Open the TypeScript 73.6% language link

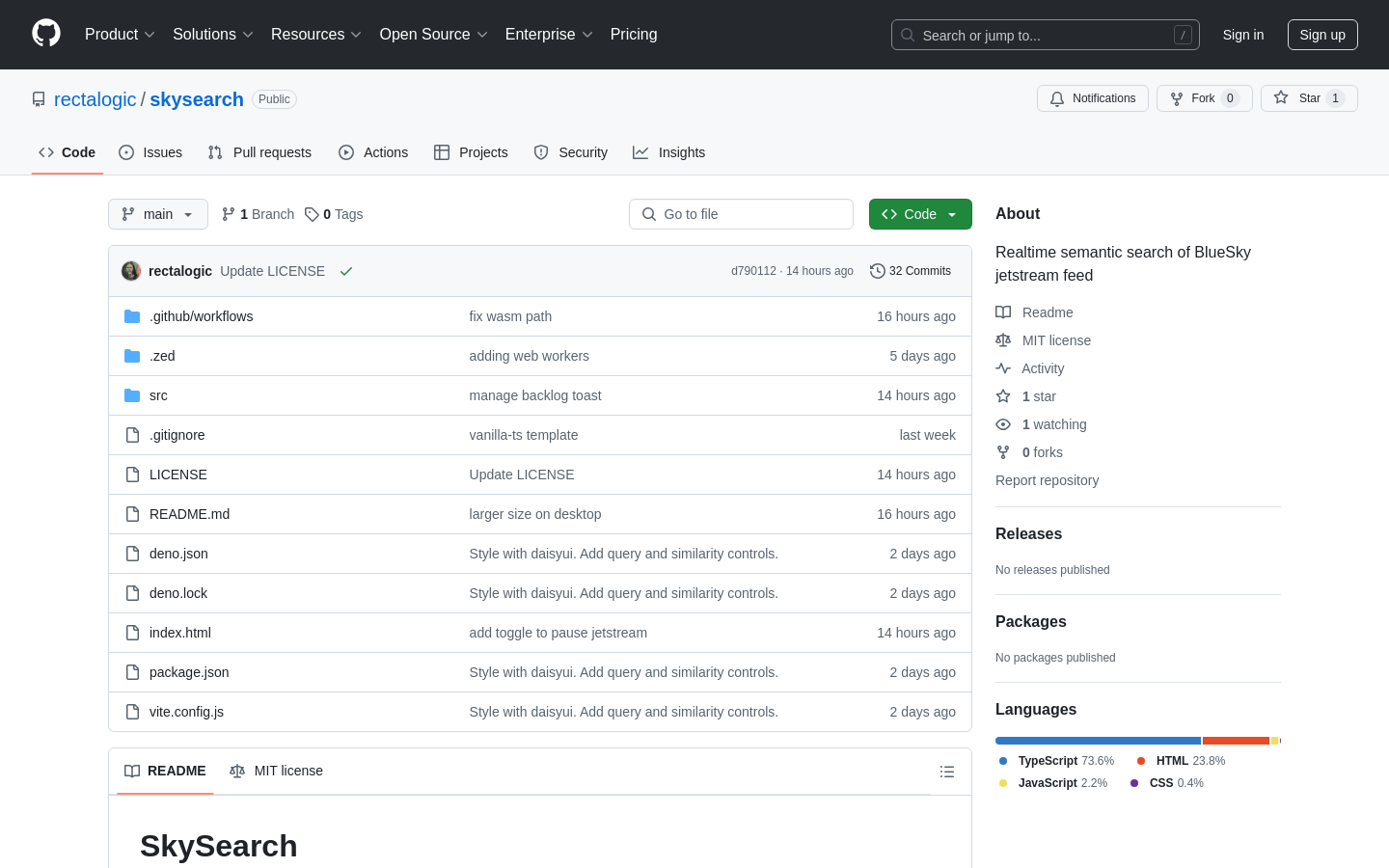pos(1056,761)
